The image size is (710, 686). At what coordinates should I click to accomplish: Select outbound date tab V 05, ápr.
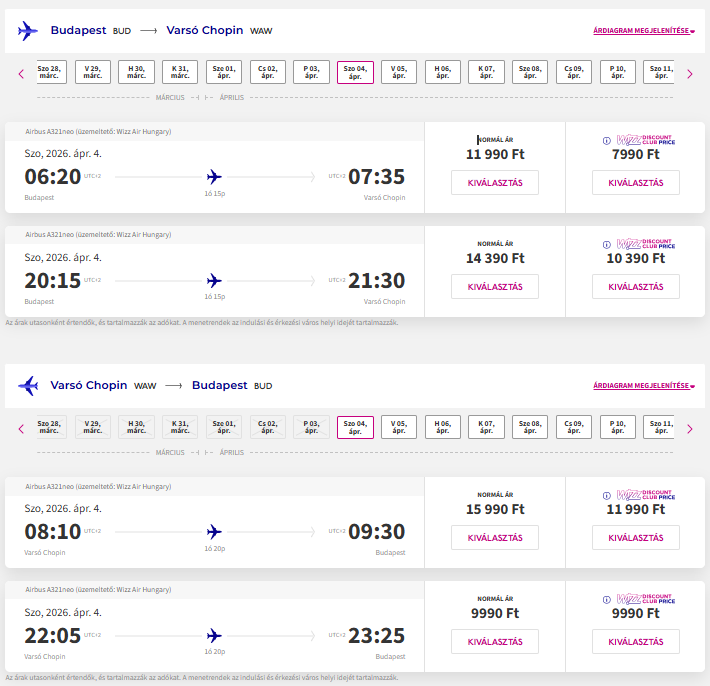399,72
